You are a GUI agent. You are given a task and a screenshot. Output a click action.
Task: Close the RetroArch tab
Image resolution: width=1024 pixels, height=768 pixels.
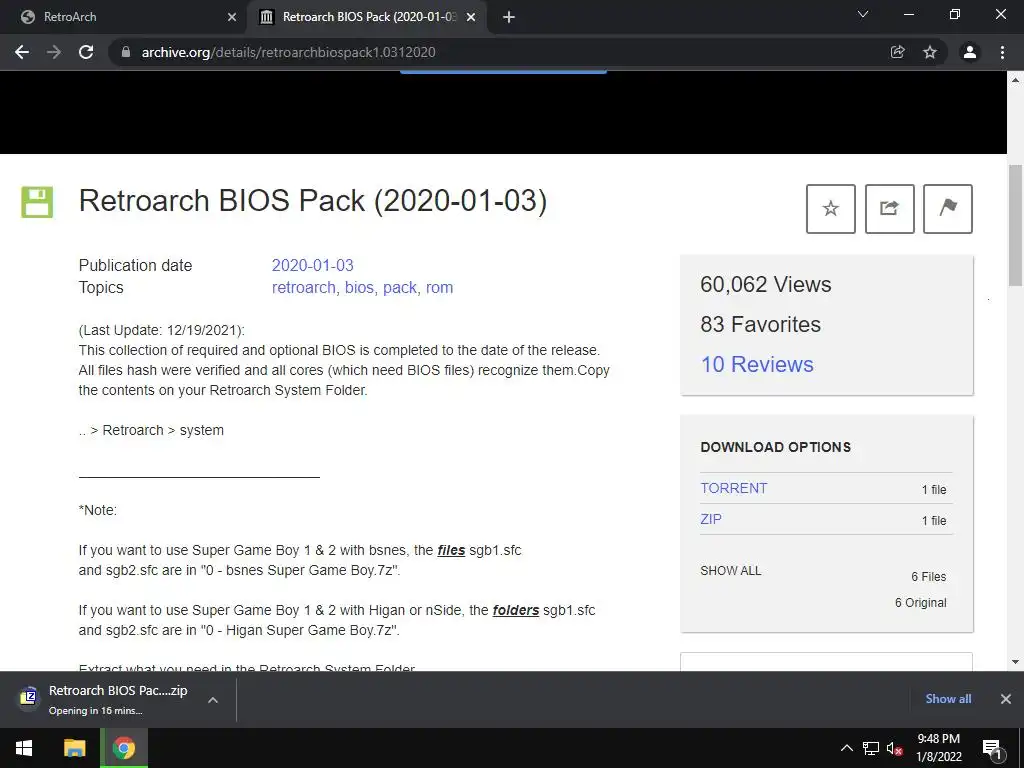click(232, 17)
